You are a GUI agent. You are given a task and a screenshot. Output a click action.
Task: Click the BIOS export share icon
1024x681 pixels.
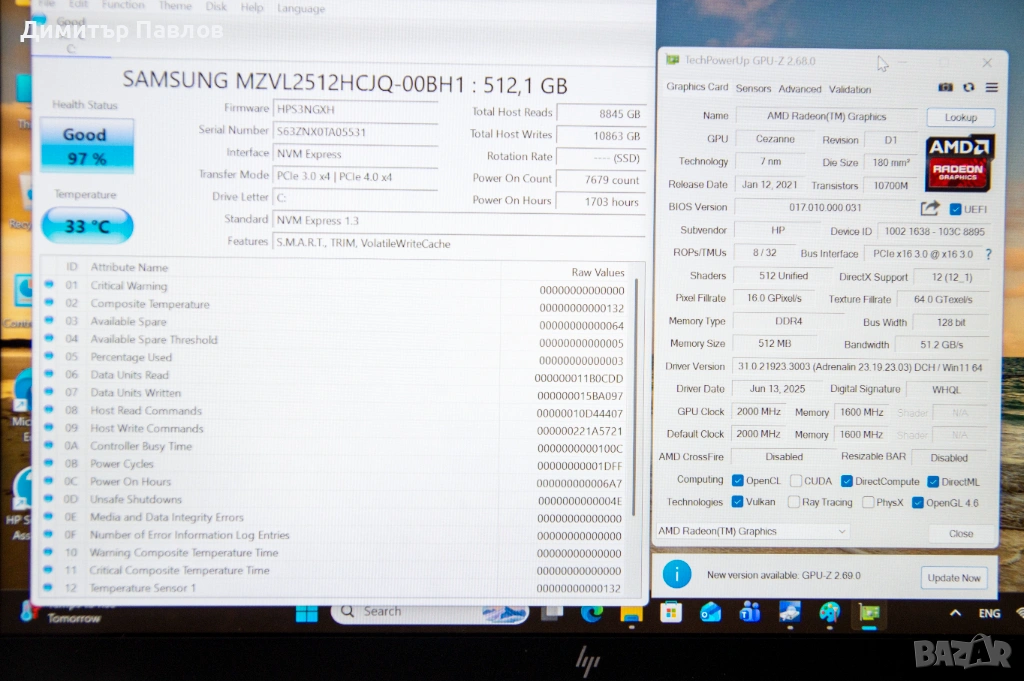tap(930, 208)
